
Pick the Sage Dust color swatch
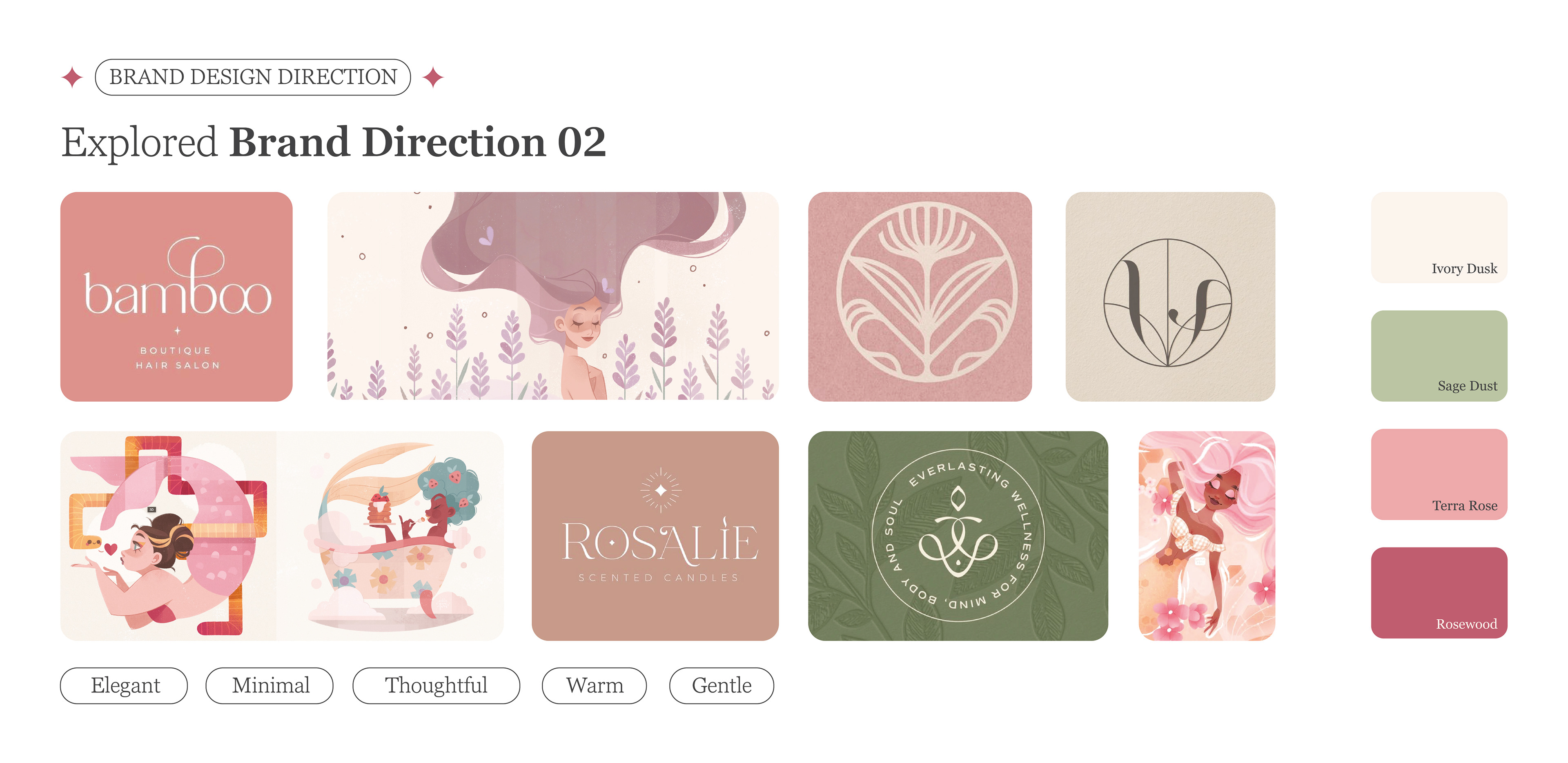click(1439, 355)
